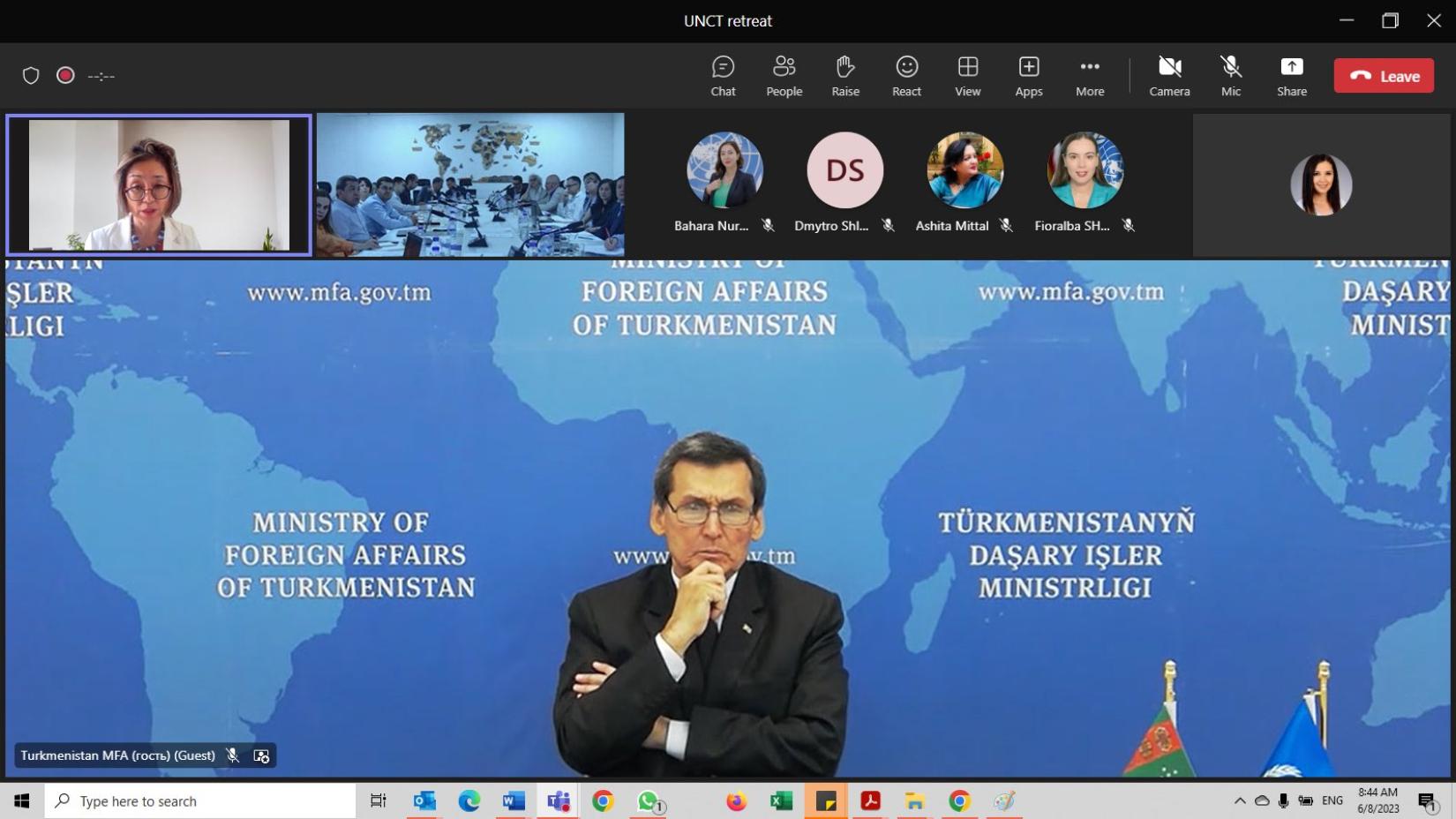1456x819 pixels.
Task: Open the More actions menu
Action: coord(1090,76)
